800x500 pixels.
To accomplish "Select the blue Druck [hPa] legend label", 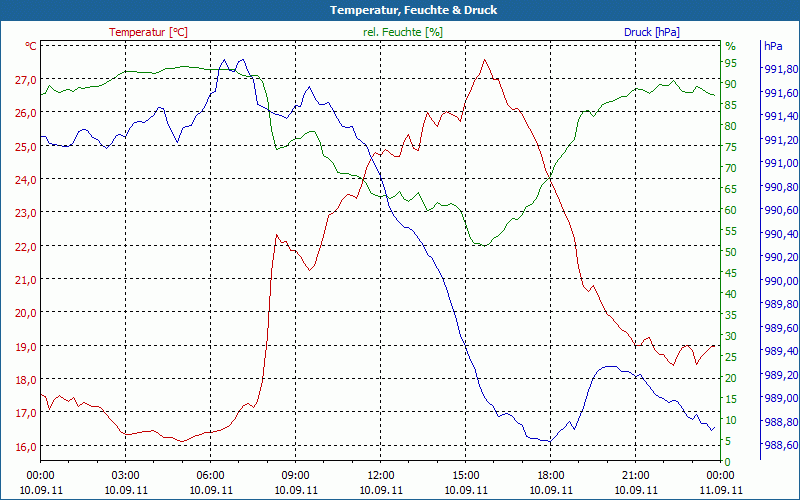I will tap(652, 32).
